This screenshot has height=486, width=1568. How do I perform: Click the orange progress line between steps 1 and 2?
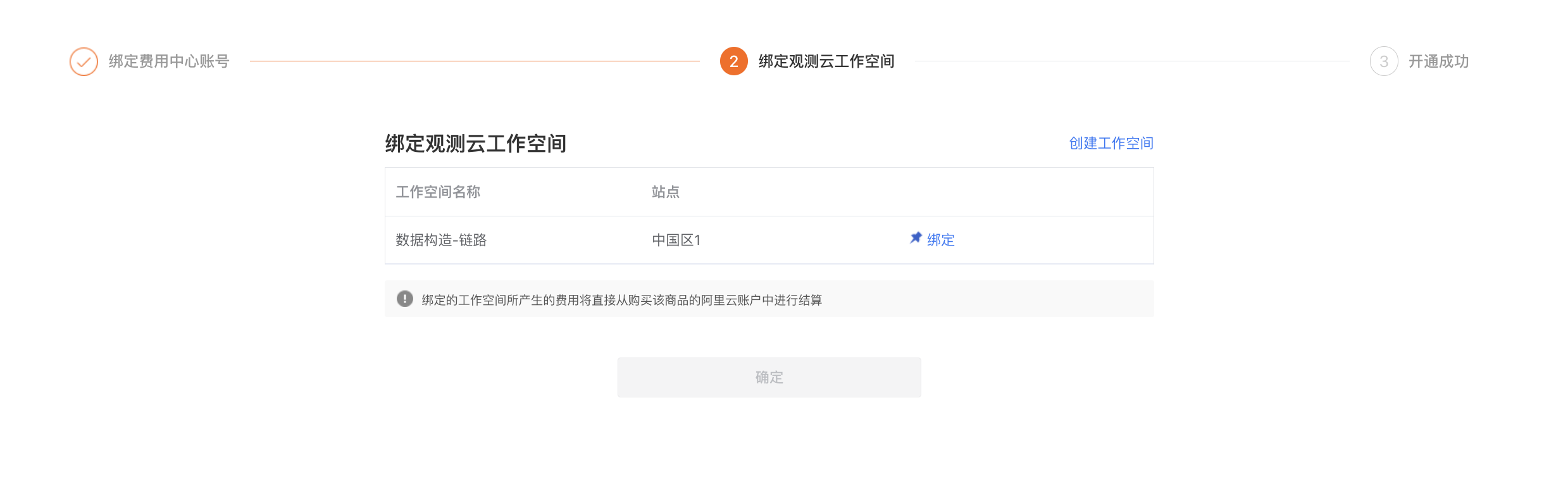pos(475,61)
